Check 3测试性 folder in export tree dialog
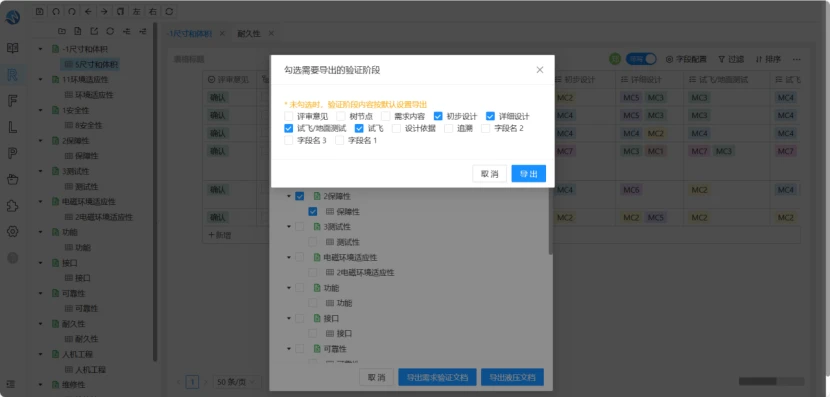 pos(300,227)
